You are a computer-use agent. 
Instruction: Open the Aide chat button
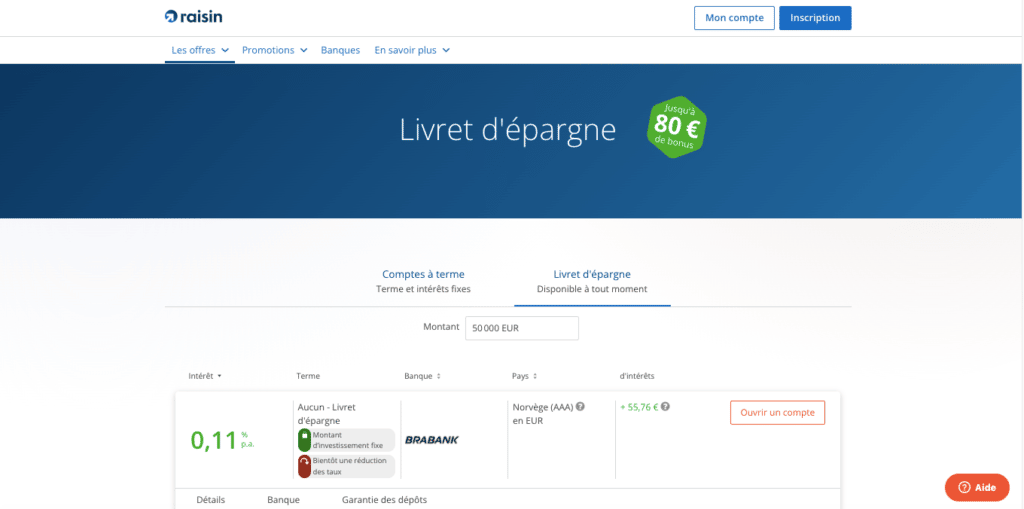point(977,487)
